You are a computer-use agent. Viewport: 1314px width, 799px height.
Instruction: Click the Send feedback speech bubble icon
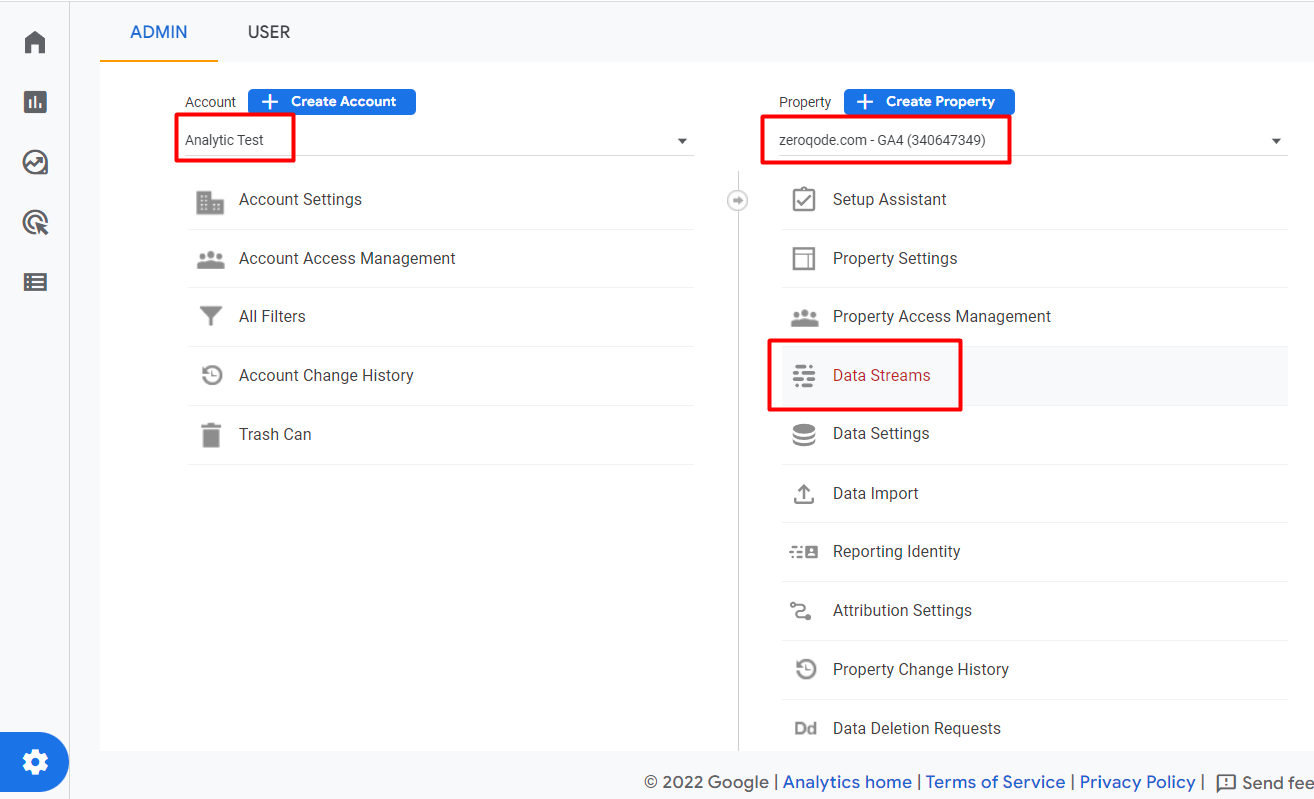pyautogui.click(x=1226, y=783)
